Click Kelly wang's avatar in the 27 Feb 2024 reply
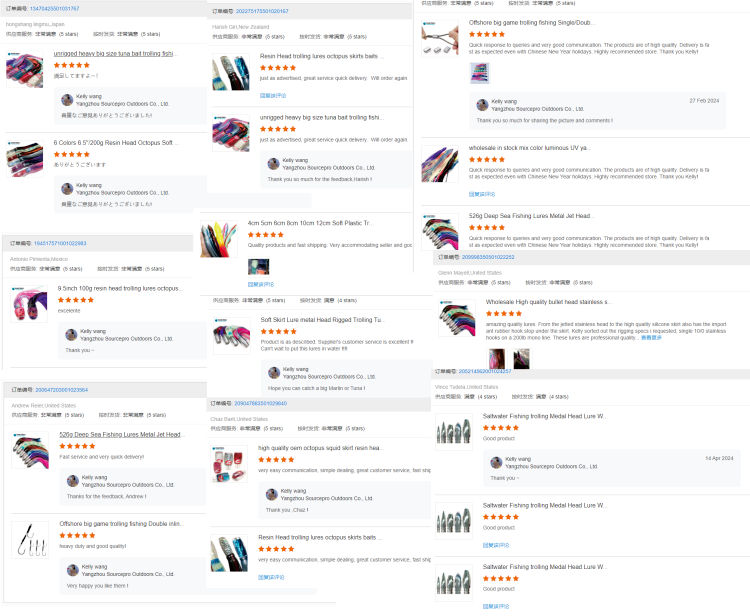 tap(483, 105)
